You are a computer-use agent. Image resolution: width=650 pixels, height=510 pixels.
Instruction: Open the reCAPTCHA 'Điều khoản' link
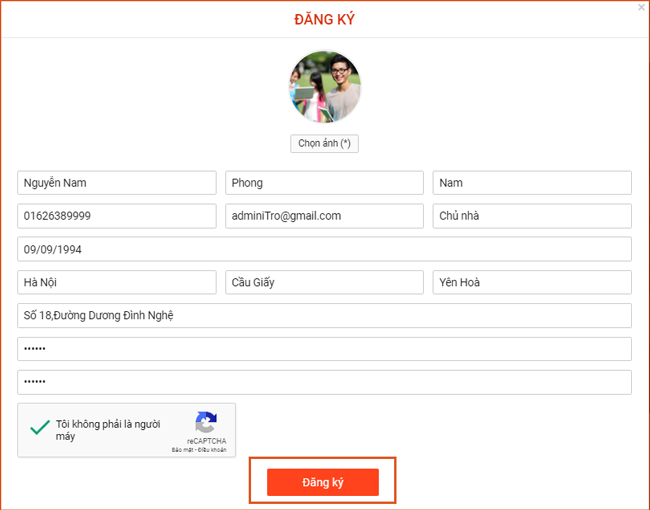[212, 450]
